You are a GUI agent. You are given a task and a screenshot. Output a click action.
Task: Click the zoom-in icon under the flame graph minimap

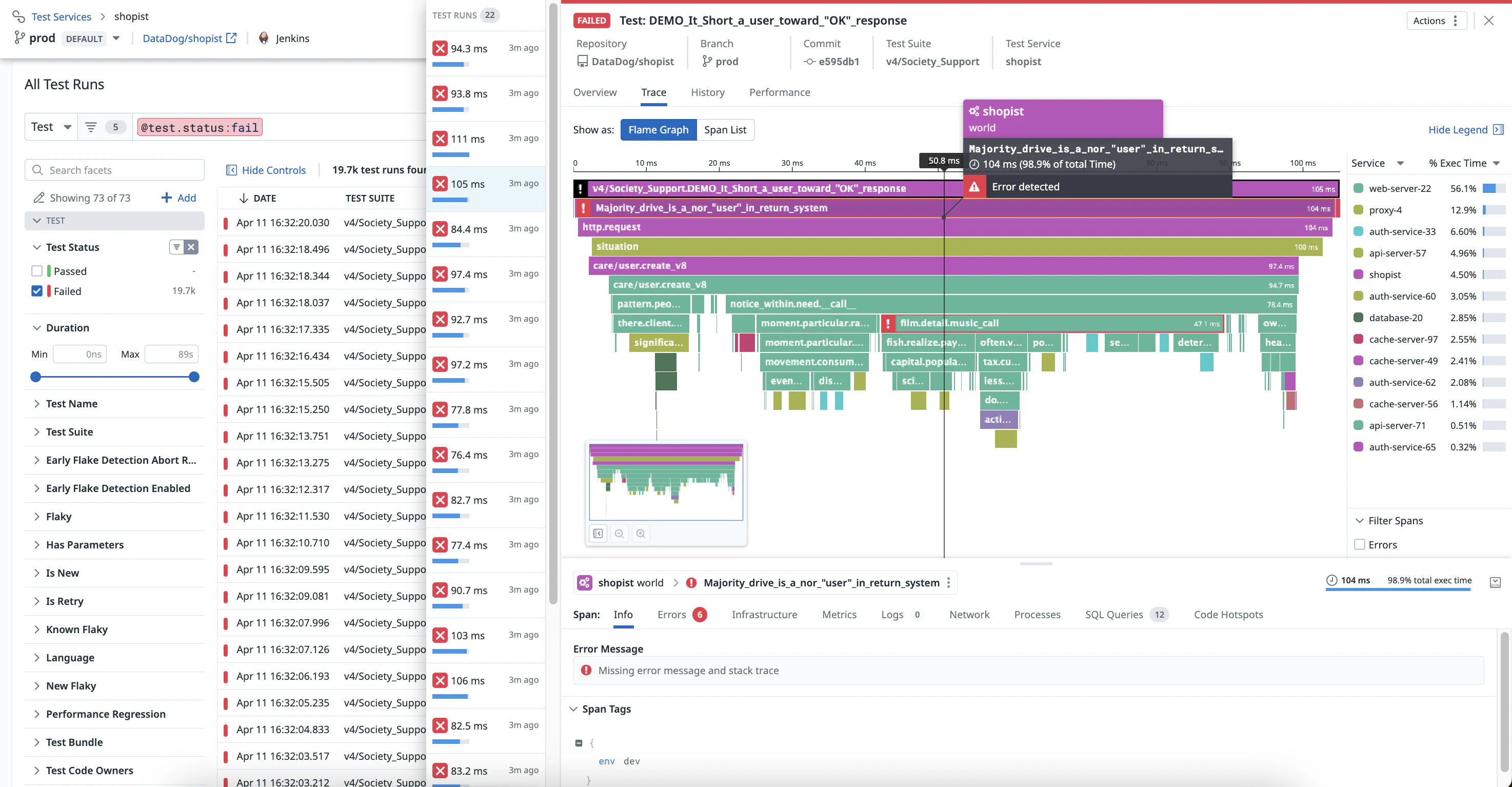[x=641, y=533]
